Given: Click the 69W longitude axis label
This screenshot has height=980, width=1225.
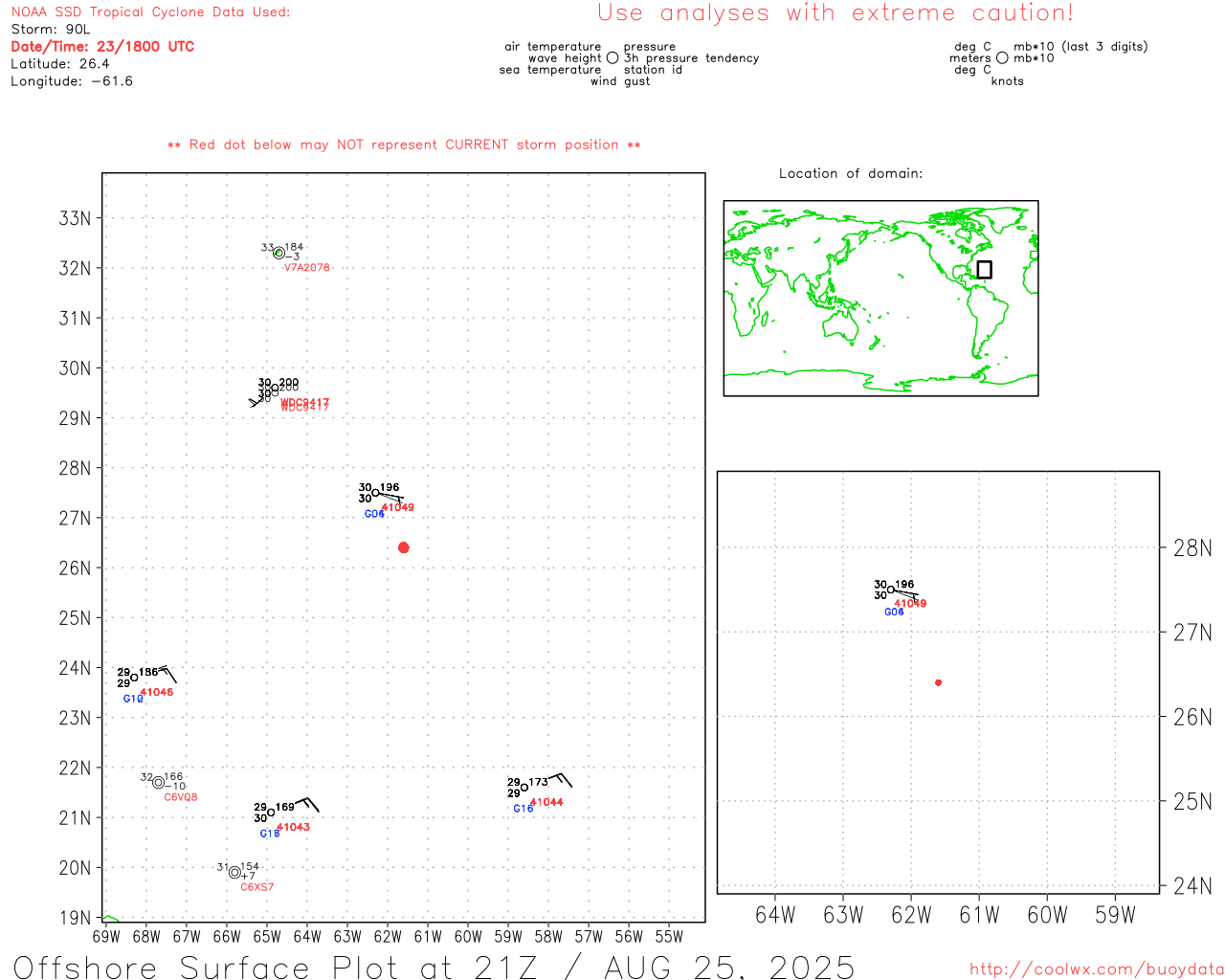Looking at the screenshot, I should [106, 937].
